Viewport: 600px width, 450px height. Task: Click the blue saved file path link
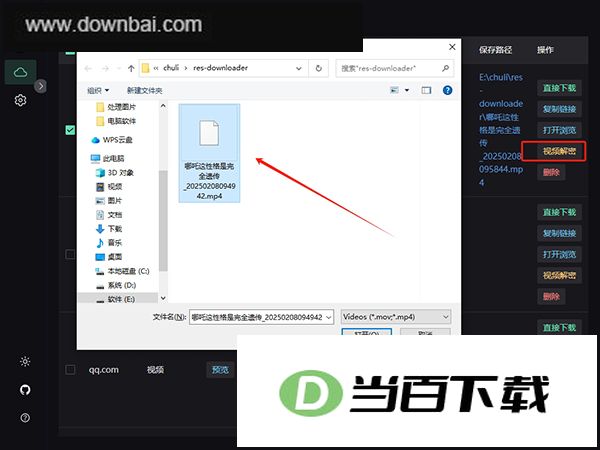point(501,130)
